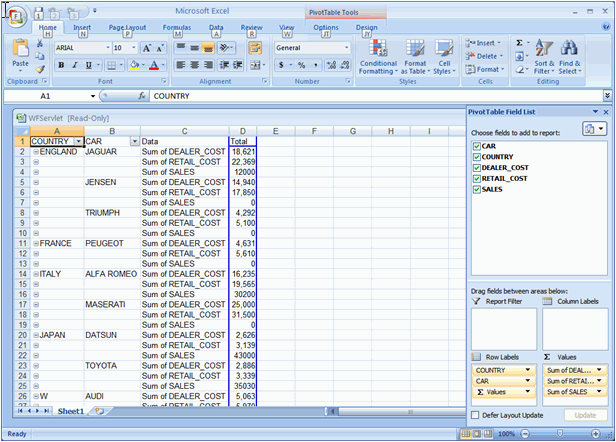Uncheck the SALES field checkbox
The width and height of the screenshot is (616, 442).
click(x=477, y=189)
